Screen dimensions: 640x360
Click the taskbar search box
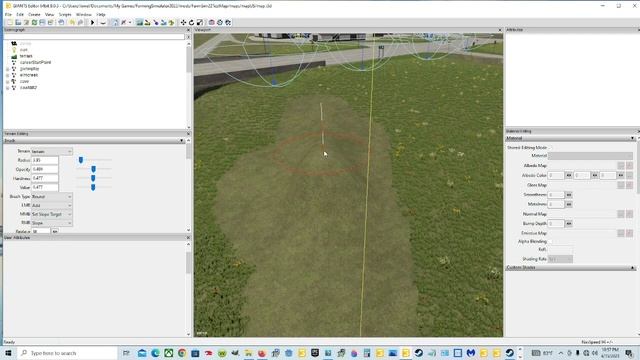tap(67, 353)
